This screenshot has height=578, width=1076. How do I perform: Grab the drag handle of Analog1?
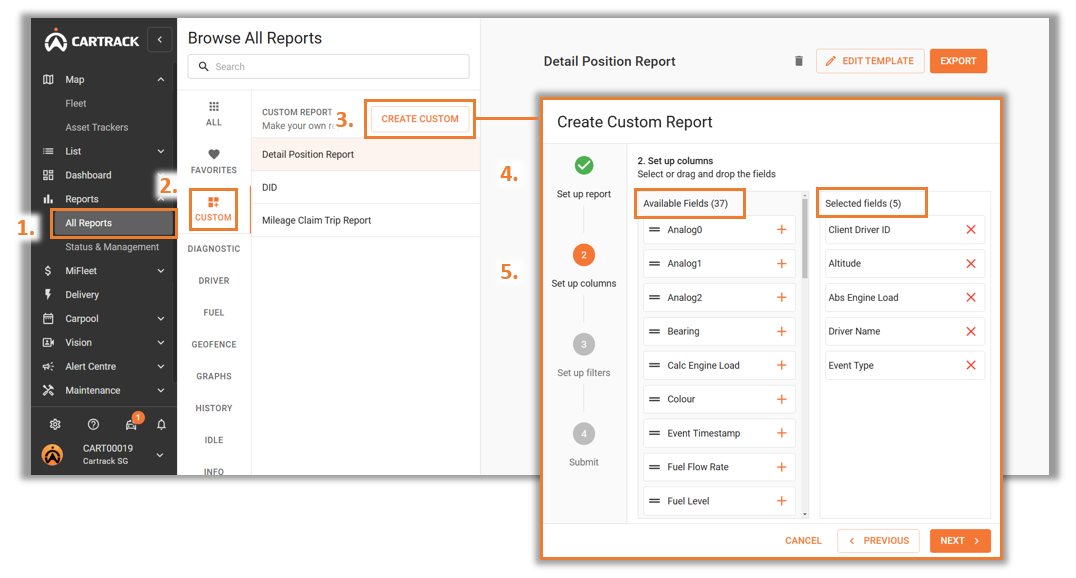click(655, 264)
